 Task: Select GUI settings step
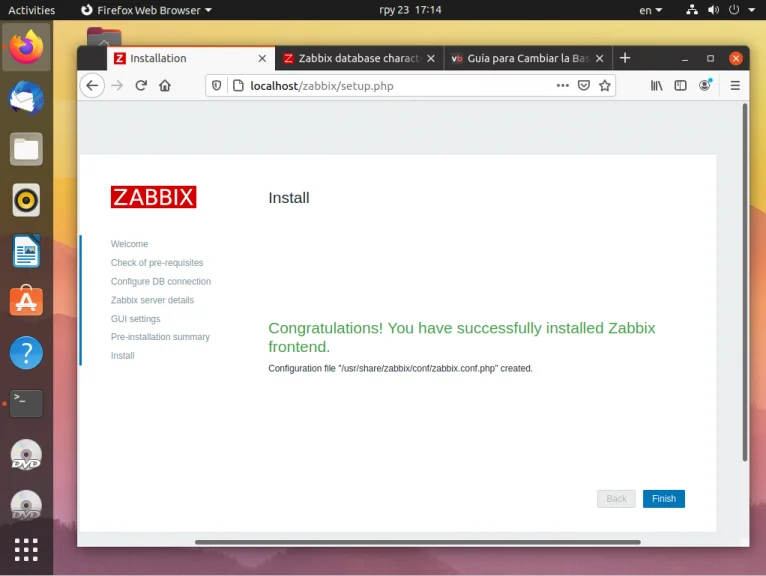pyautogui.click(x=135, y=319)
